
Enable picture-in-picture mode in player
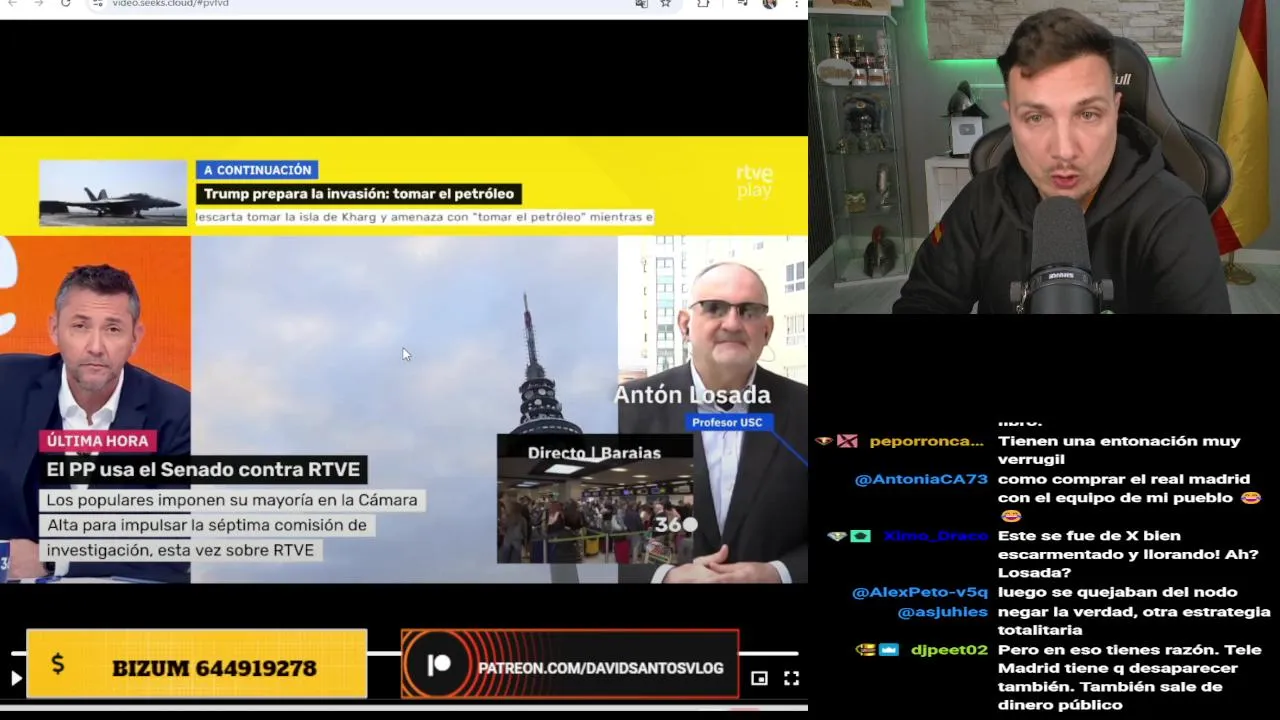point(759,678)
